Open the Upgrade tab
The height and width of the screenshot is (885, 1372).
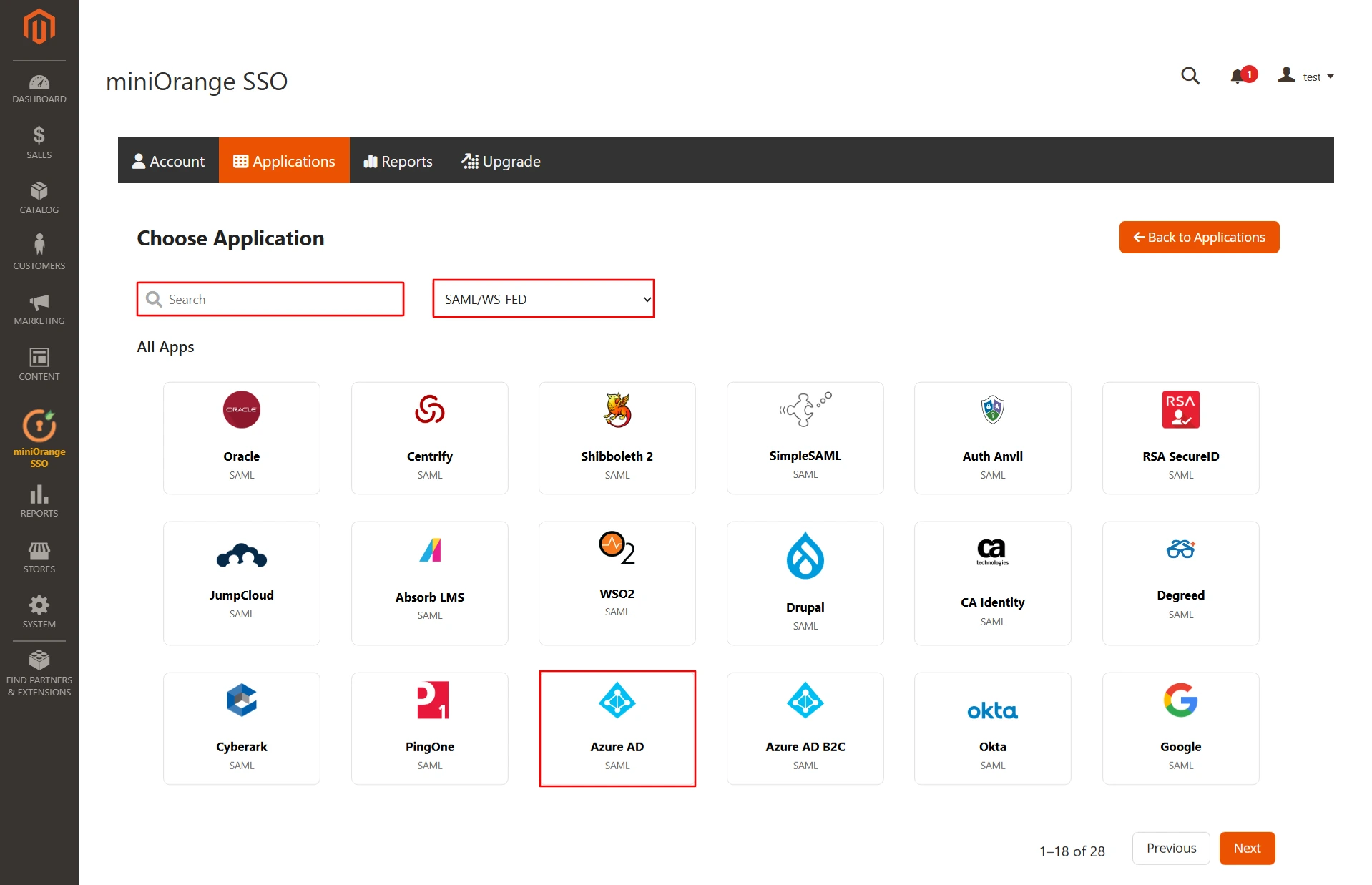coord(501,160)
